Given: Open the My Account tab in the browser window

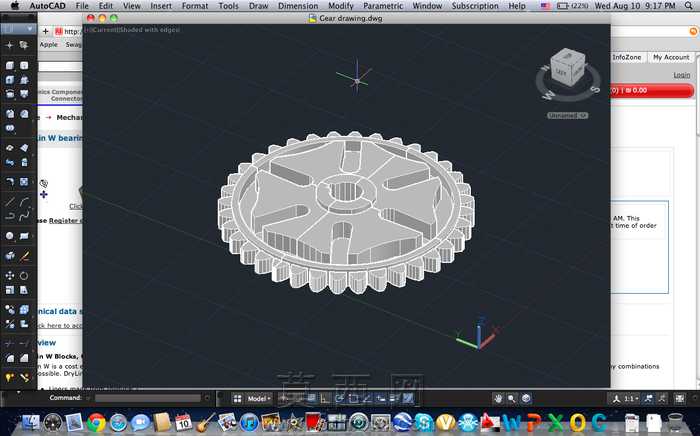Looking at the screenshot, I should pos(671,57).
